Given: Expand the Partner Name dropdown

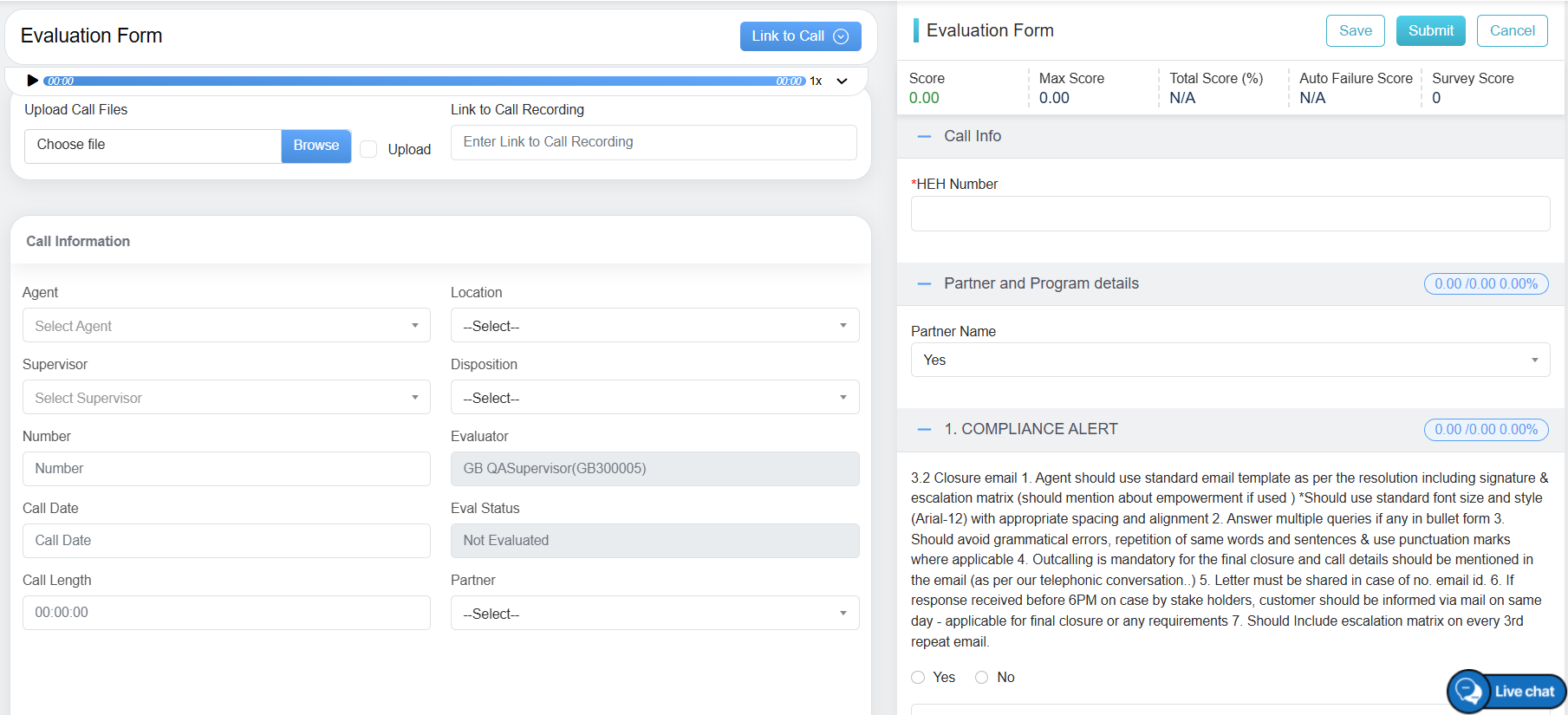Looking at the screenshot, I should [x=1229, y=361].
